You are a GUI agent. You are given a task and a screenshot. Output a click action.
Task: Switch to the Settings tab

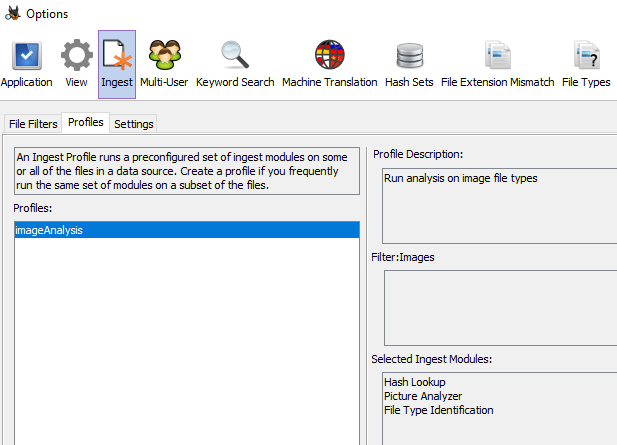coord(133,124)
